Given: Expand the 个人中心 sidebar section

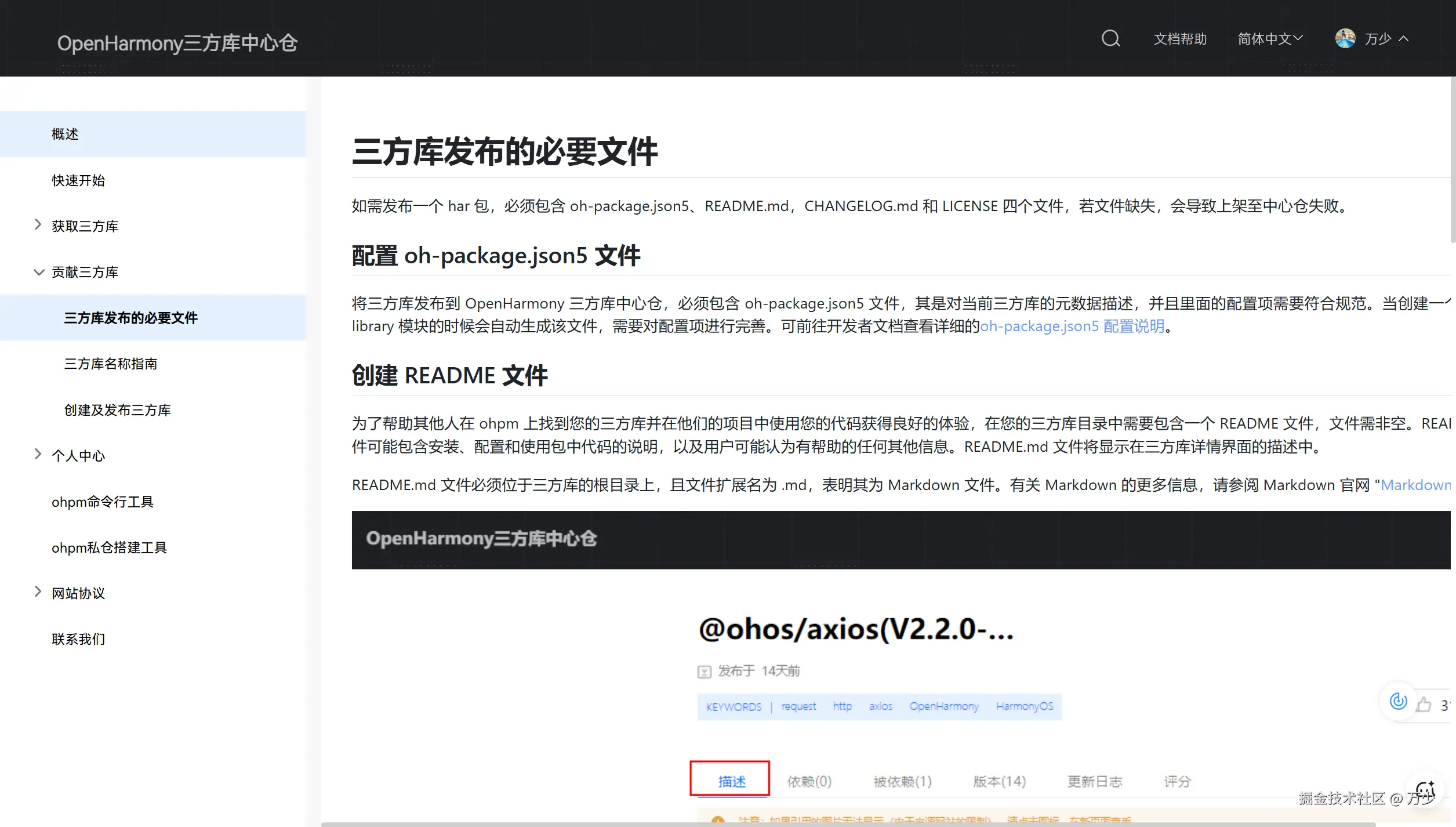Looking at the screenshot, I should coord(38,454).
